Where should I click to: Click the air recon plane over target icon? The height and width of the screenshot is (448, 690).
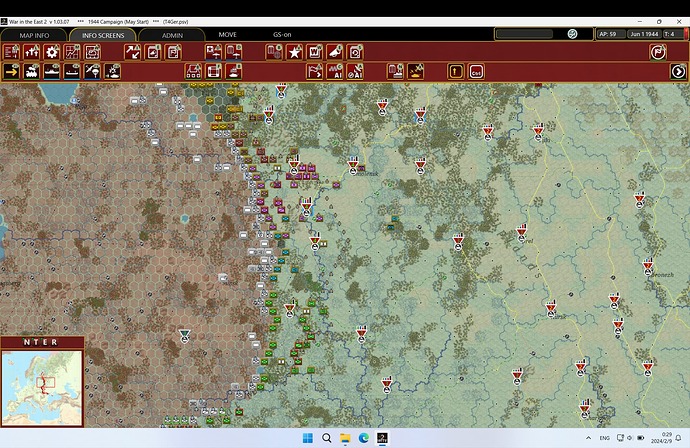(415, 71)
